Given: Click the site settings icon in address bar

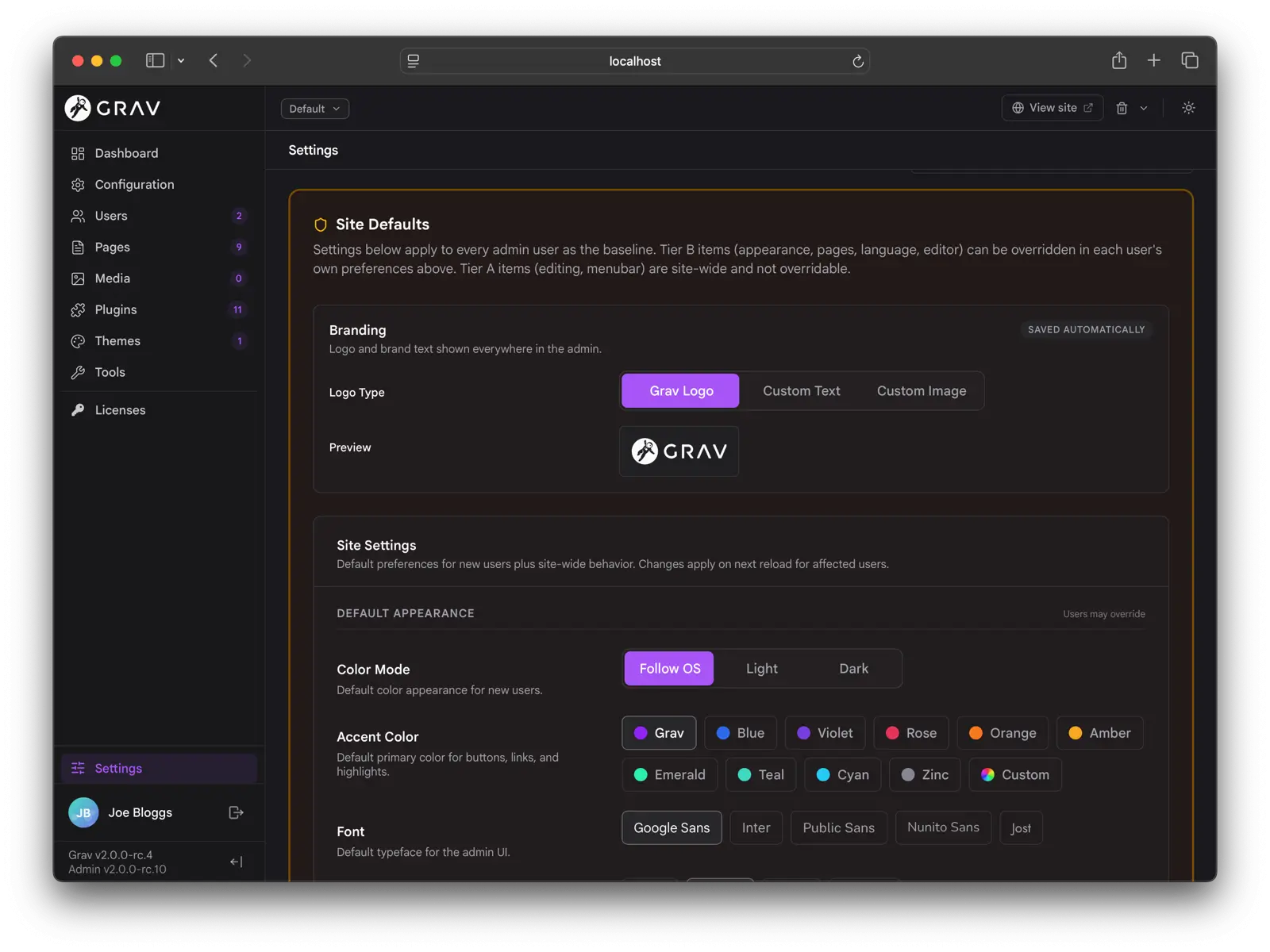Looking at the screenshot, I should (414, 61).
